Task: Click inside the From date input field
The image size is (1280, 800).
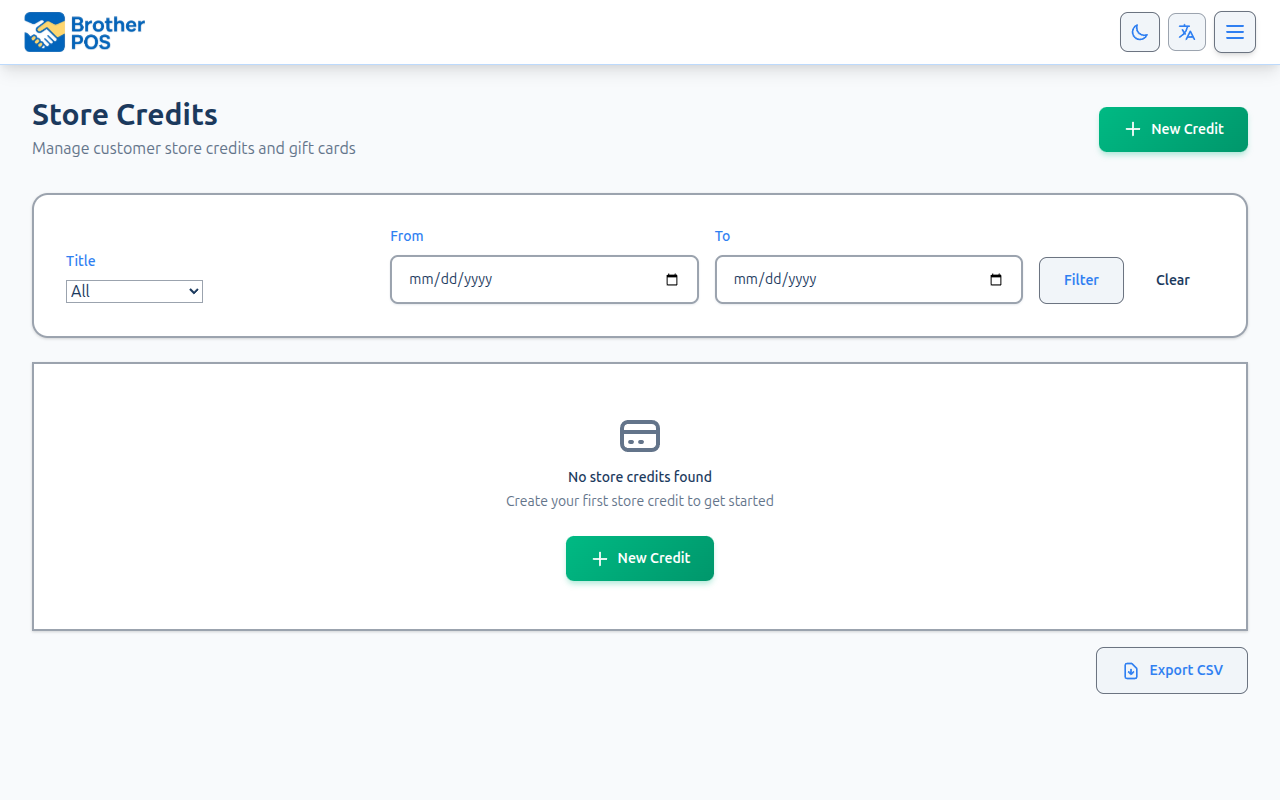Action: tap(520, 280)
